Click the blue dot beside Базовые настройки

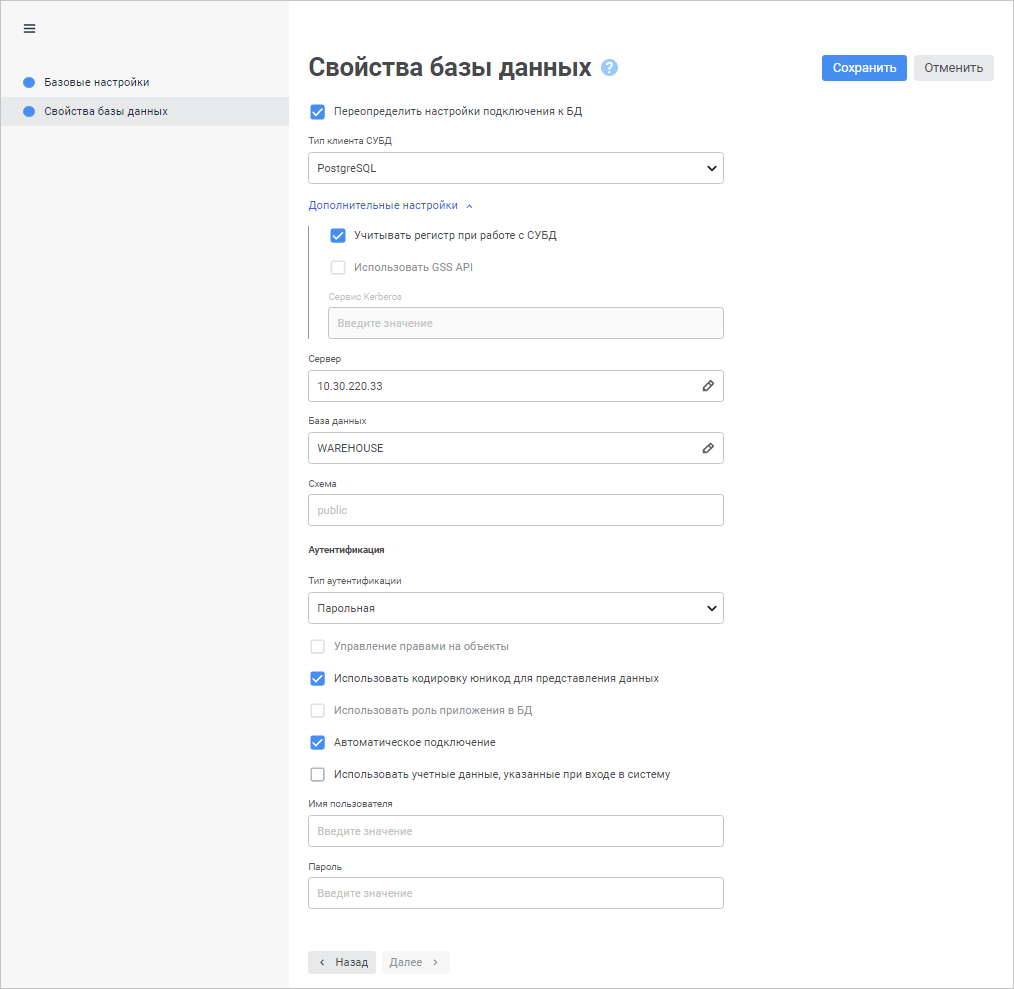coord(29,82)
